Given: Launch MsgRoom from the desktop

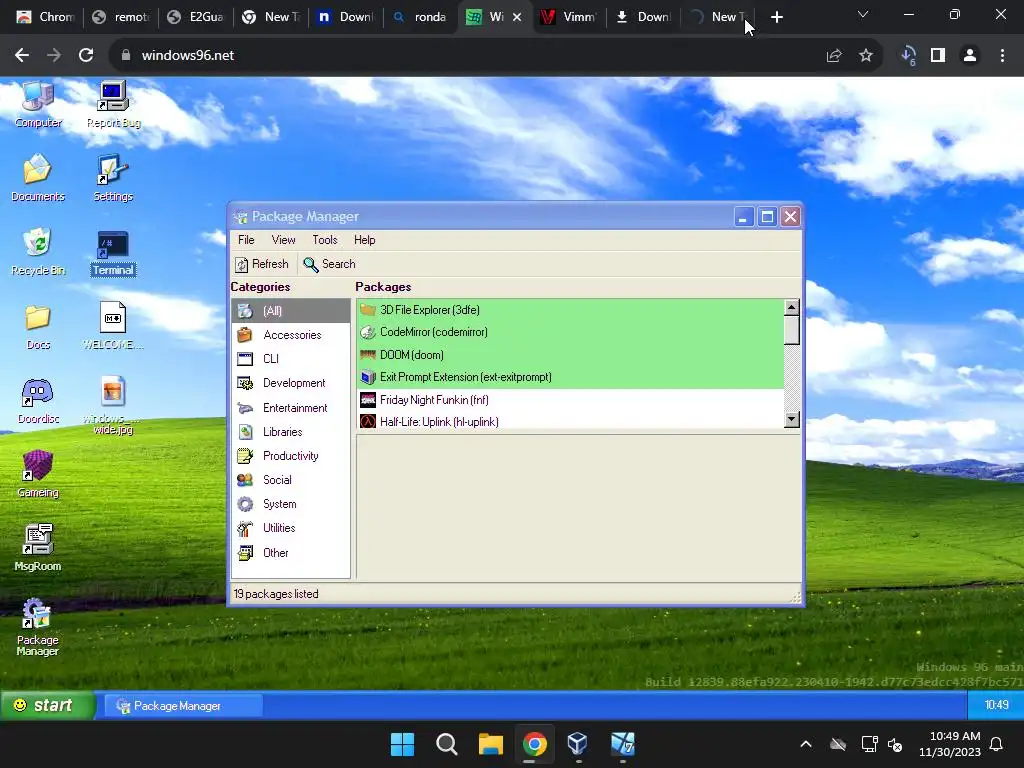Looking at the screenshot, I should (x=38, y=548).
